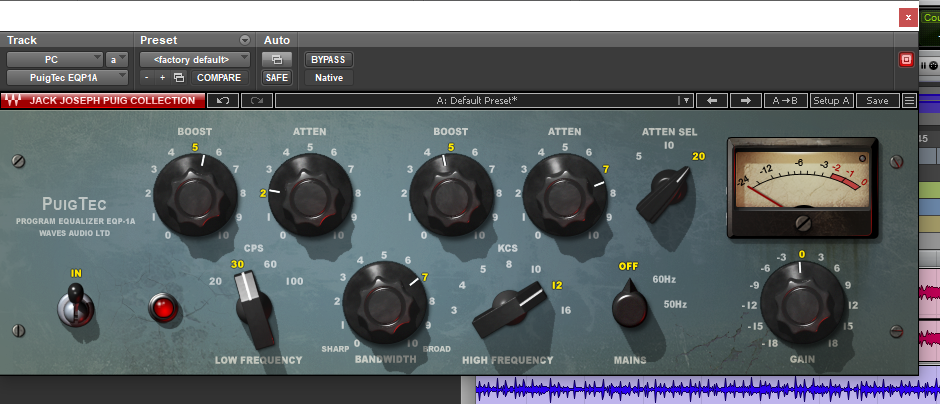940x404 pixels.
Task: Click the Default Preset name field
Action: [x=477, y=101]
